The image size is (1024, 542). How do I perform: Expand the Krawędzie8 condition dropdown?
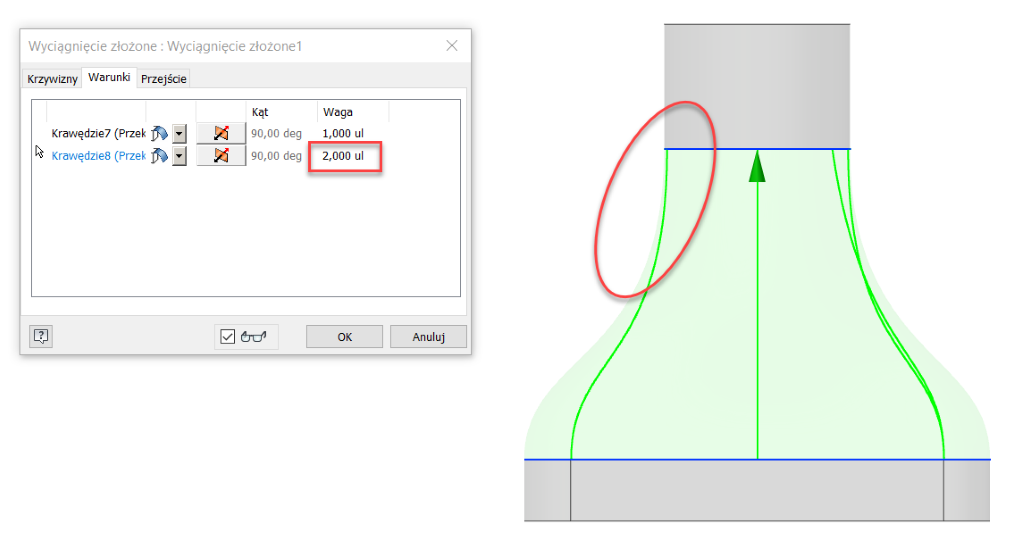[179, 156]
